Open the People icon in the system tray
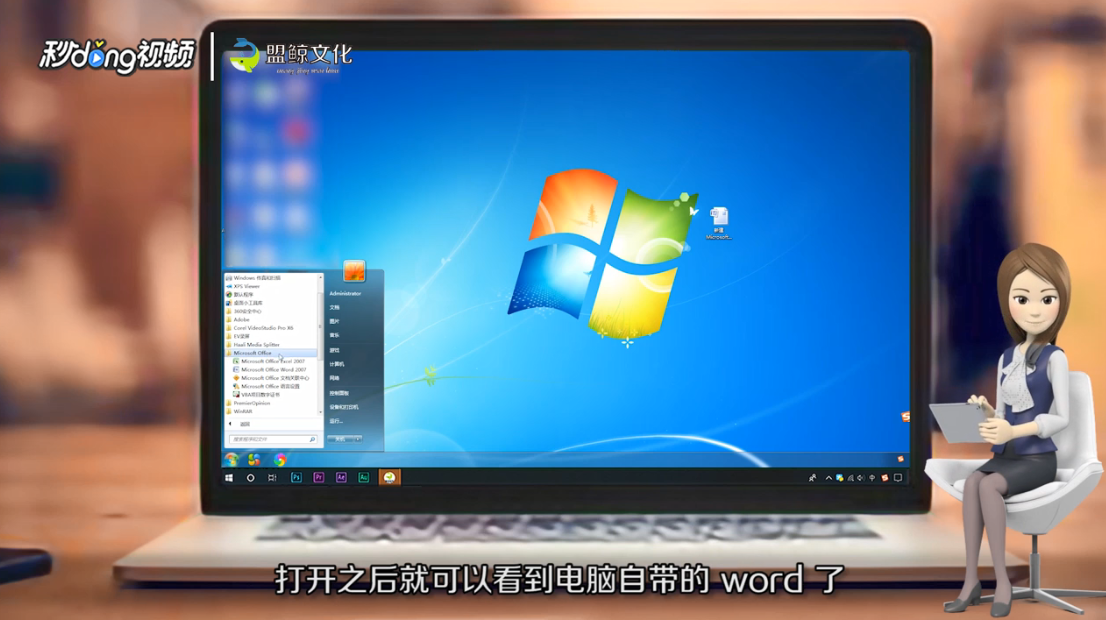 tap(813, 478)
